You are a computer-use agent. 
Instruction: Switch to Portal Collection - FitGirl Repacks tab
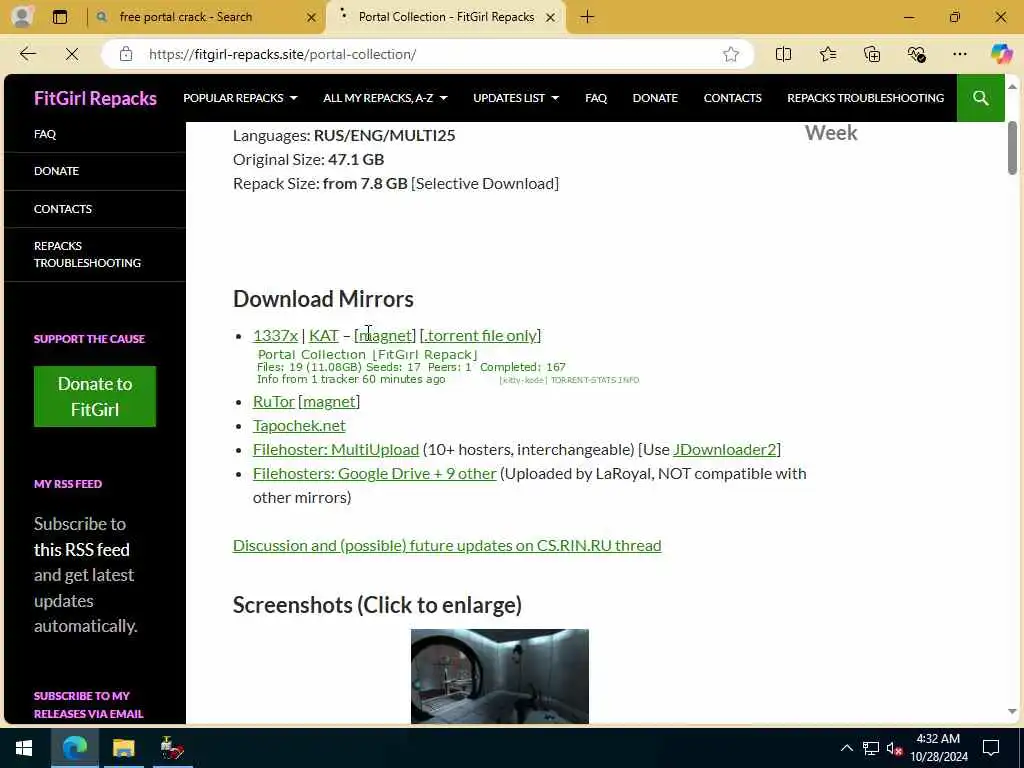click(446, 17)
